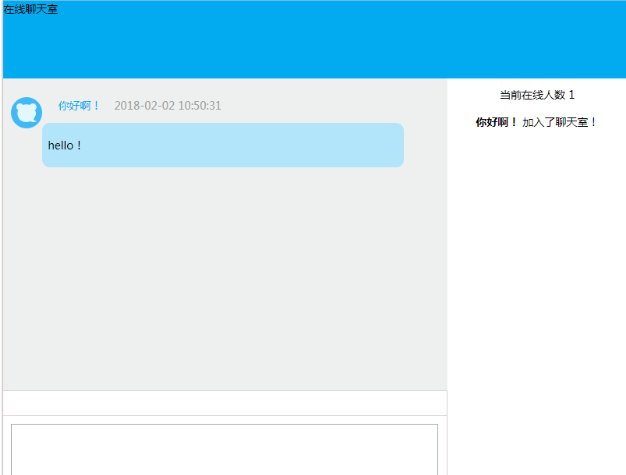This screenshot has width=626, height=475.
Task: Click bold 你好啊！ in the join notice
Action: pyautogui.click(x=496, y=122)
